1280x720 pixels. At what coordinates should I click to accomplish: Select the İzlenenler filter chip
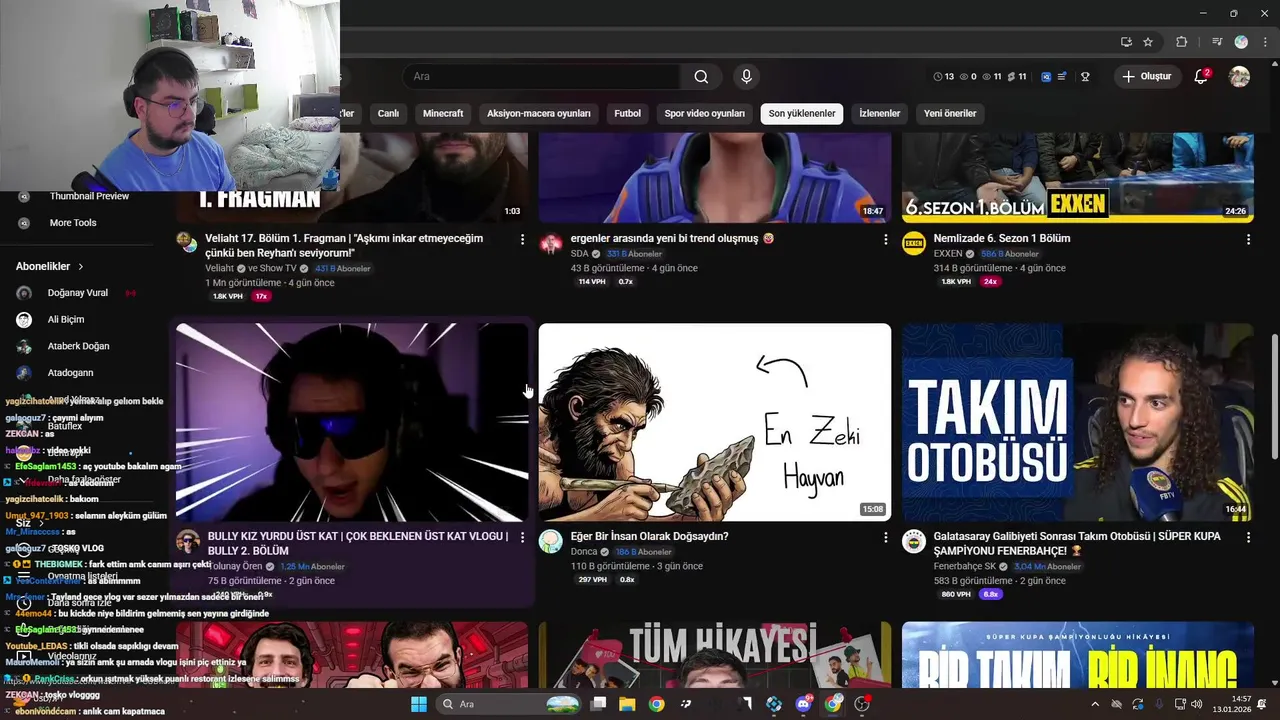(x=880, y=113)
